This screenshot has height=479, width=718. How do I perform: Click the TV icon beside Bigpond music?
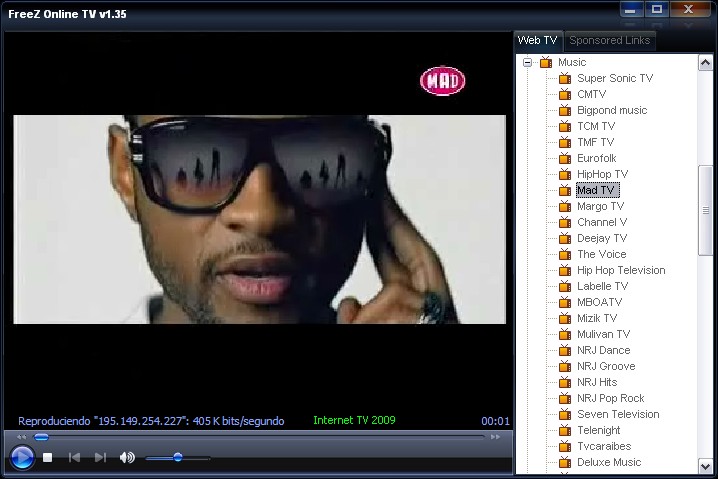point(565,110)
